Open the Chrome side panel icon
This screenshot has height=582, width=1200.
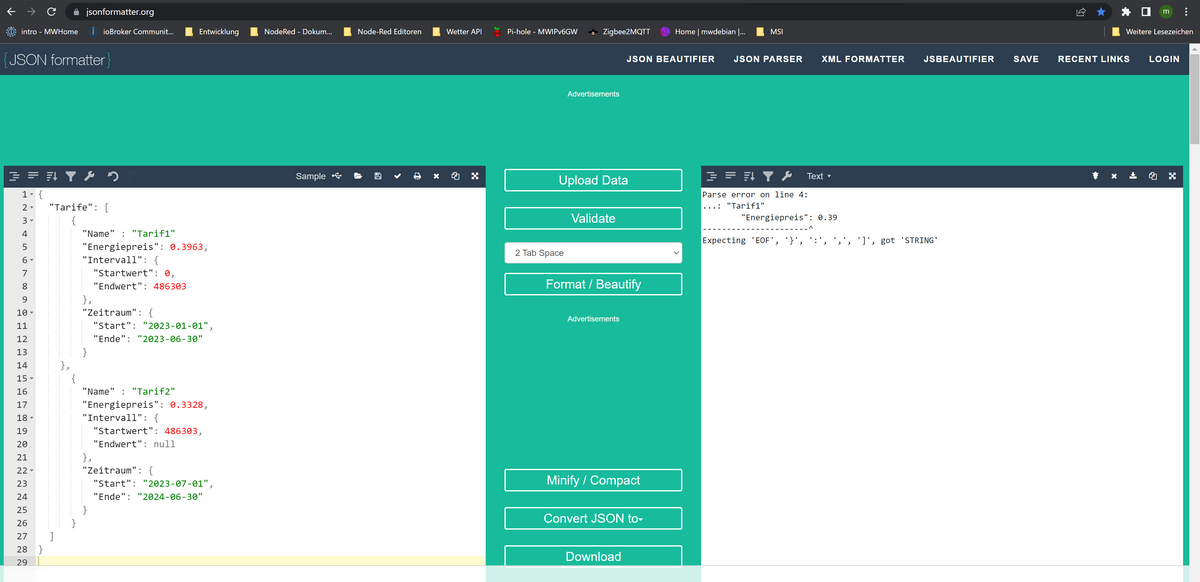click(1145, 12)
